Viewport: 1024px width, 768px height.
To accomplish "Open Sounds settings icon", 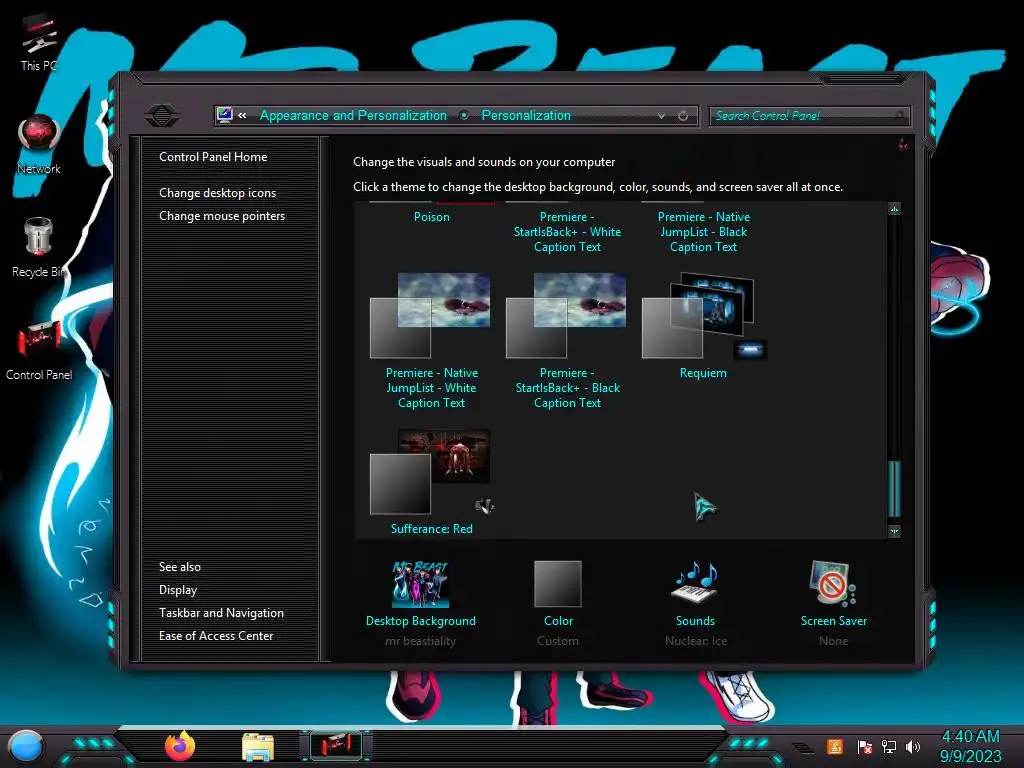I will (696, 583).
